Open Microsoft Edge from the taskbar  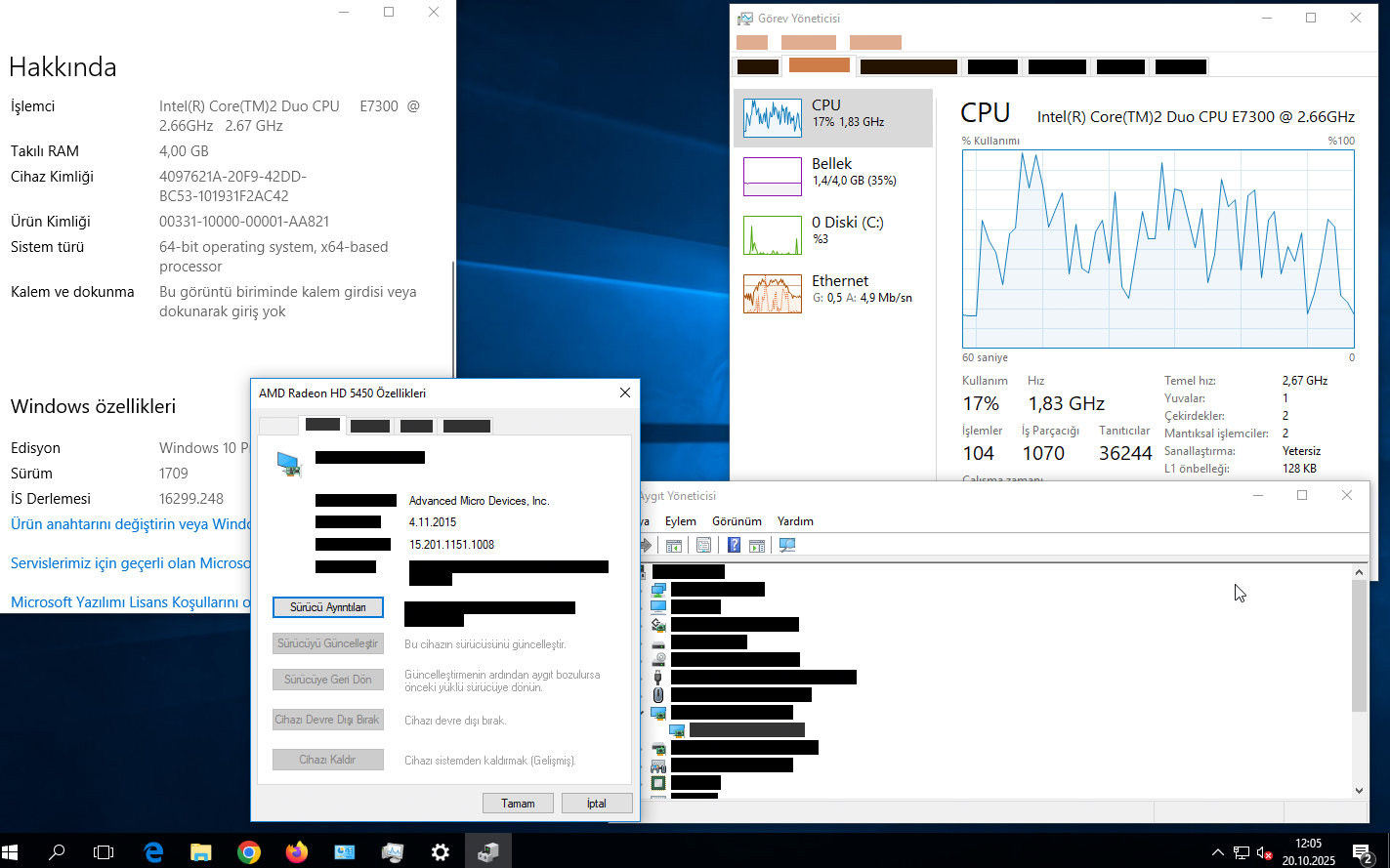(153, 851)
